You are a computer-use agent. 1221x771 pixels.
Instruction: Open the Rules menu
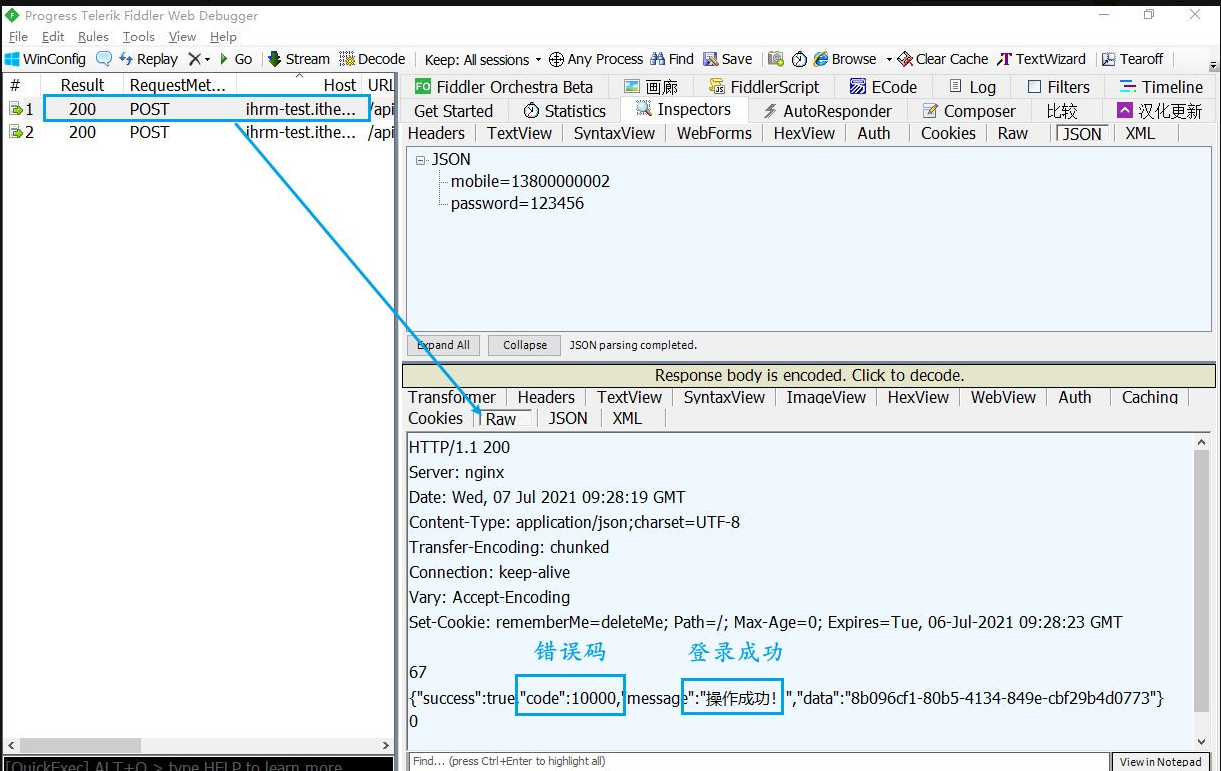tap(93, 37)
